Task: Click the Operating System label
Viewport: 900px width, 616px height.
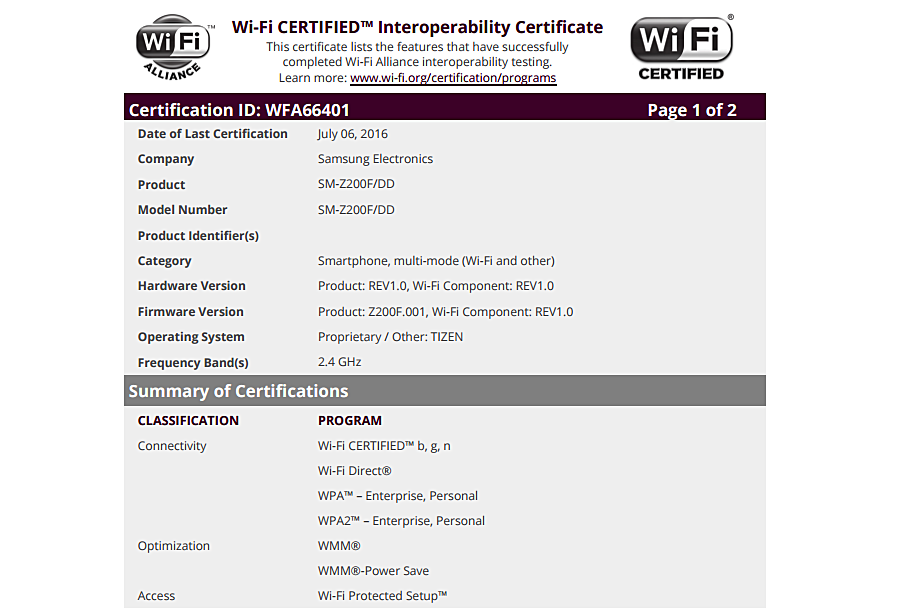Action: 191,337
